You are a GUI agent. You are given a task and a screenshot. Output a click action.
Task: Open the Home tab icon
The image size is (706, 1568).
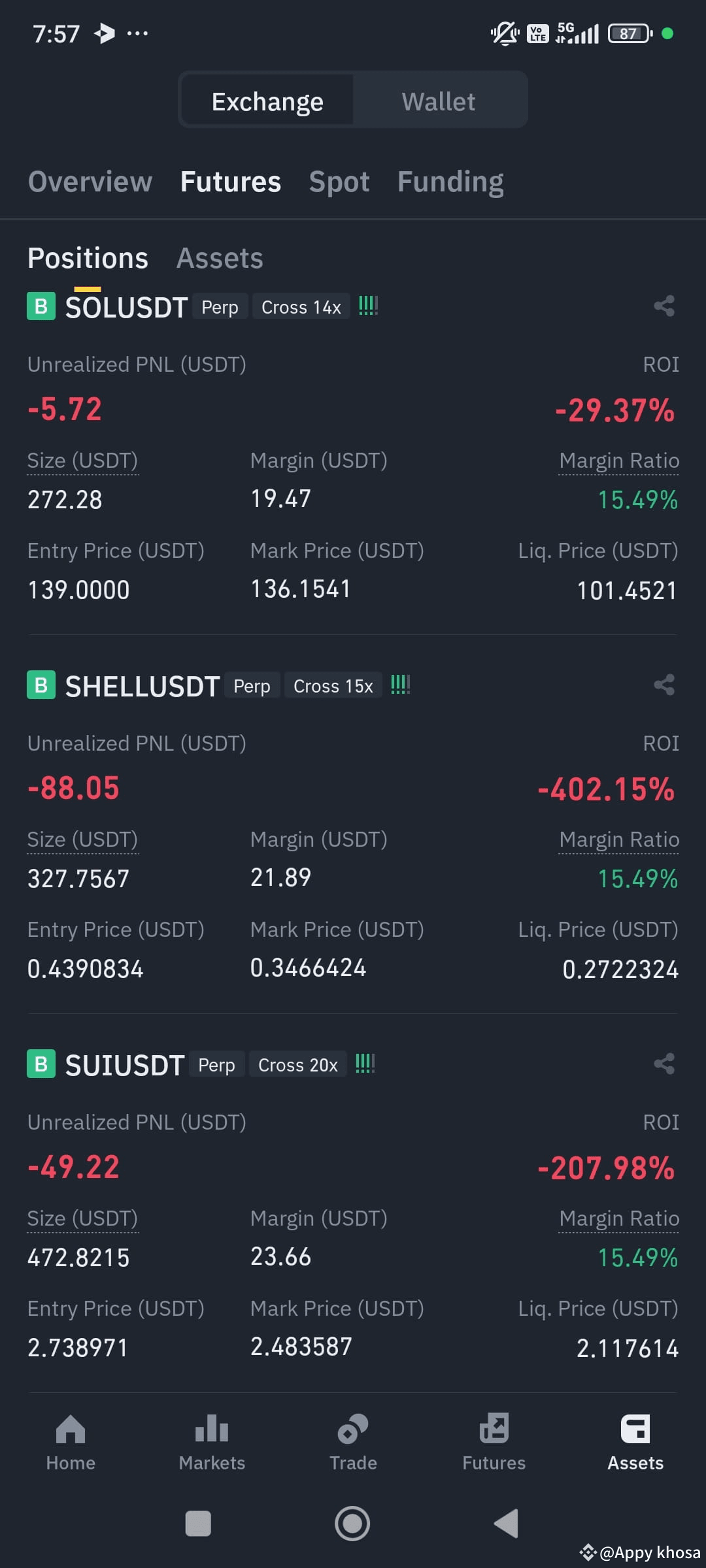click(x=71, y=1429)
